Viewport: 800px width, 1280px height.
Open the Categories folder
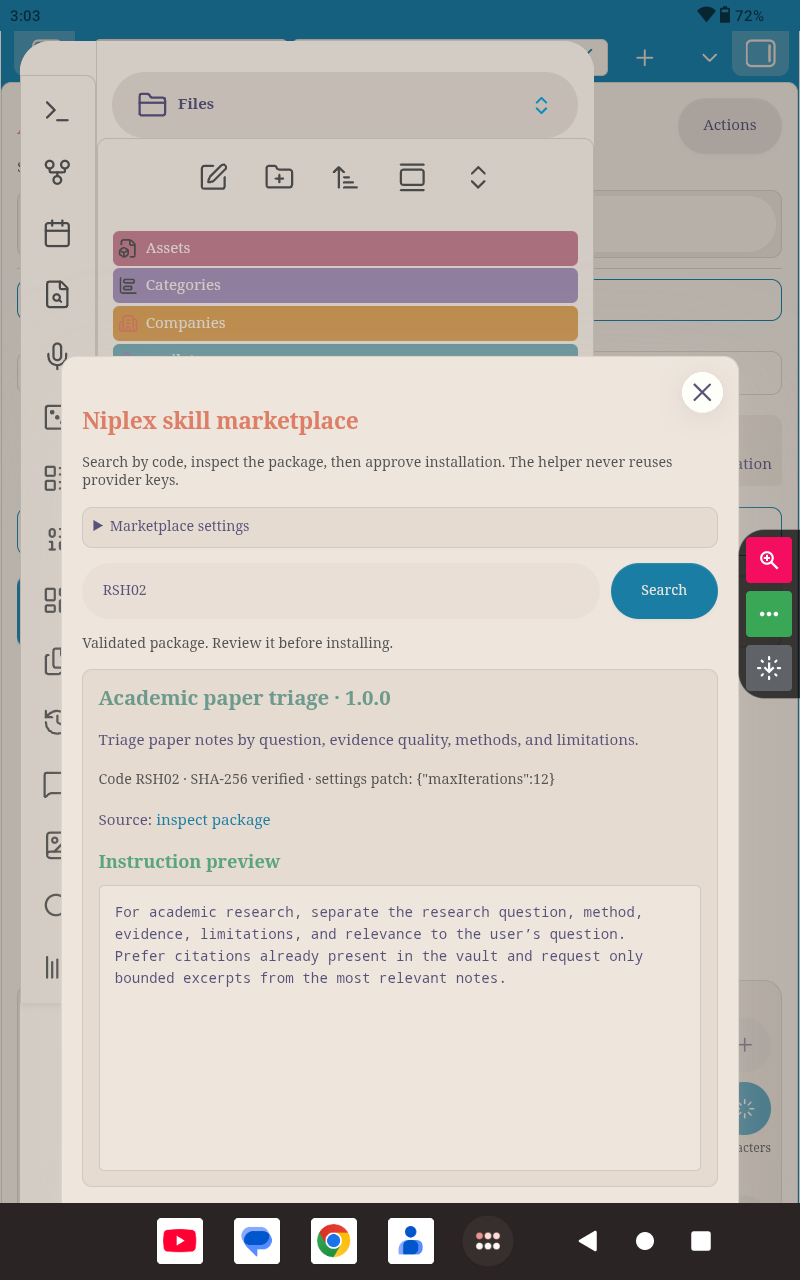pyautogui.click(x=345, y=285)
